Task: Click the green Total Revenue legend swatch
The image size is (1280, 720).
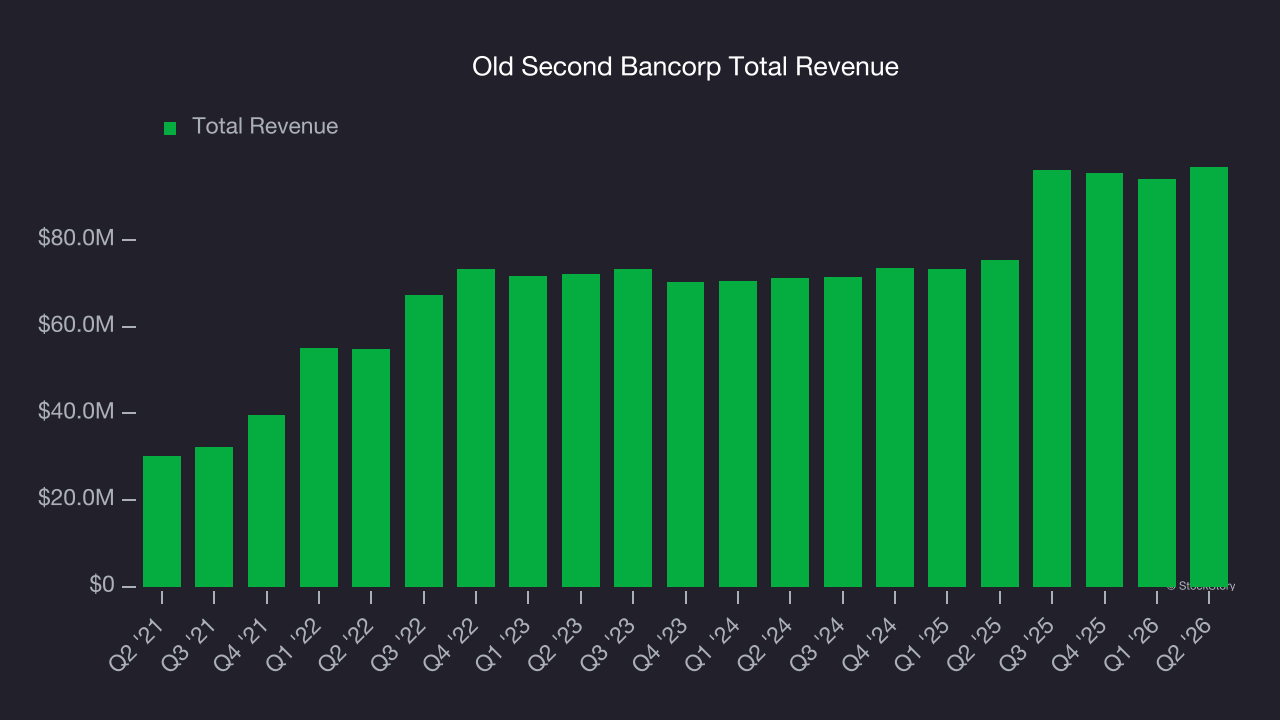Action: coord(170,128)
